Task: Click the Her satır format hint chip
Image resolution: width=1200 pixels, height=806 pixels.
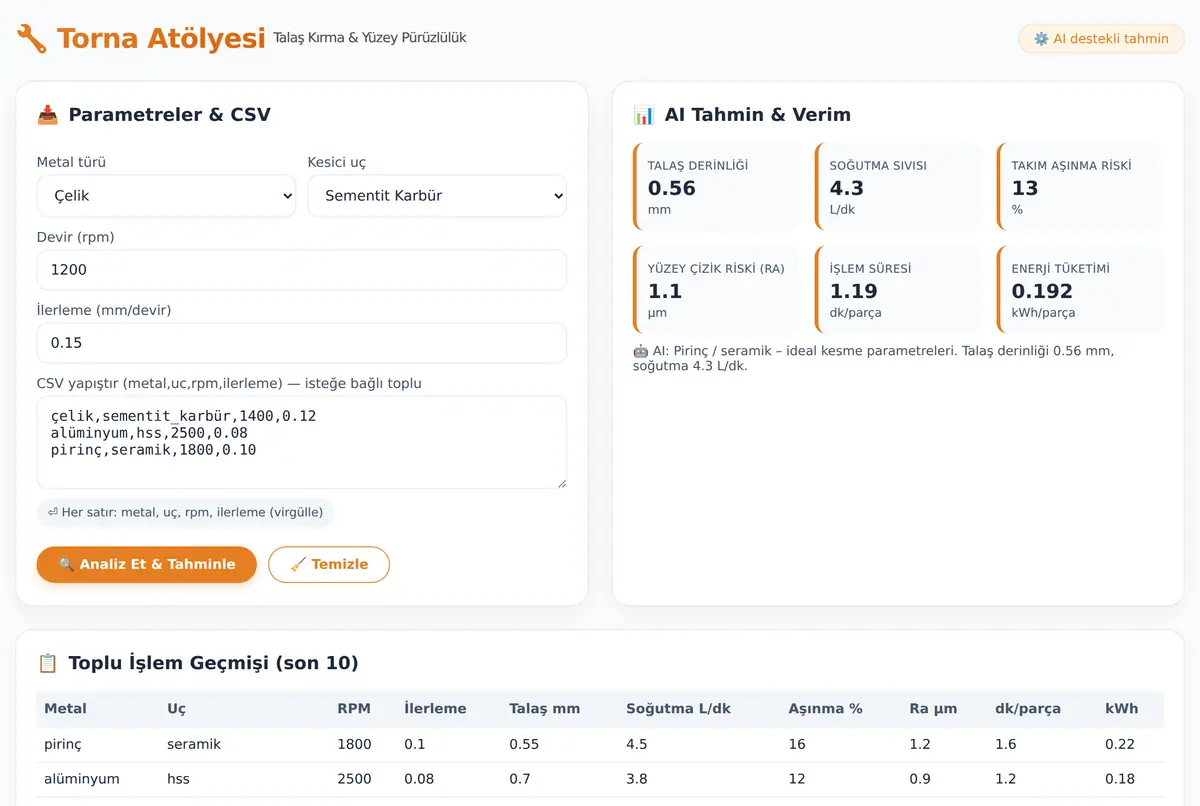Action: 186,512
